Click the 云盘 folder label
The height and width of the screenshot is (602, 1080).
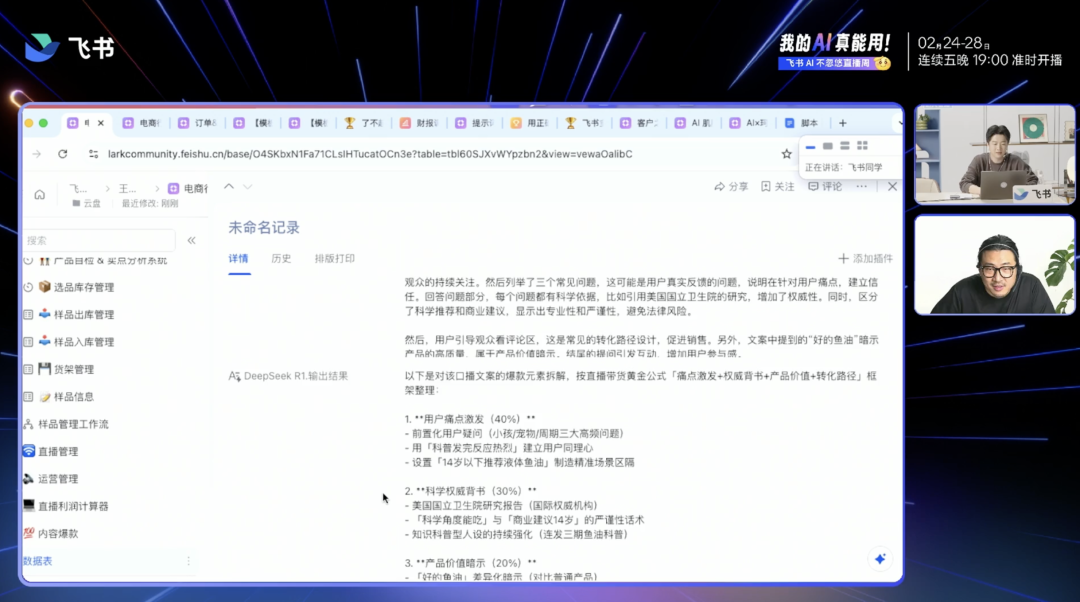pos(87,203)
